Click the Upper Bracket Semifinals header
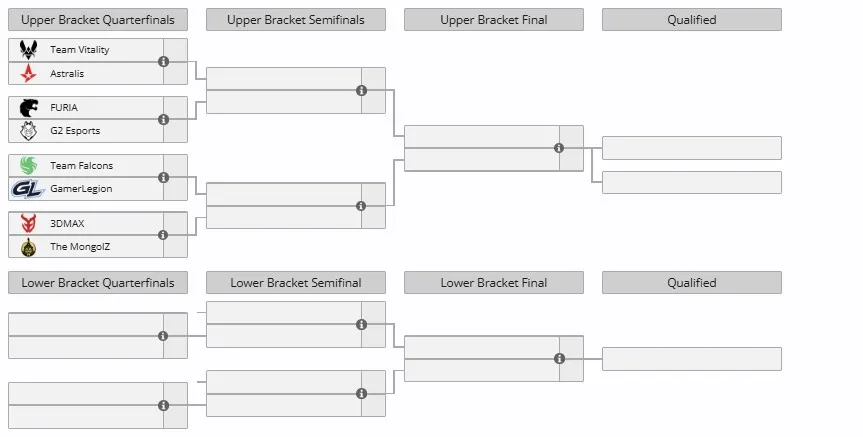 pos(296,20)
